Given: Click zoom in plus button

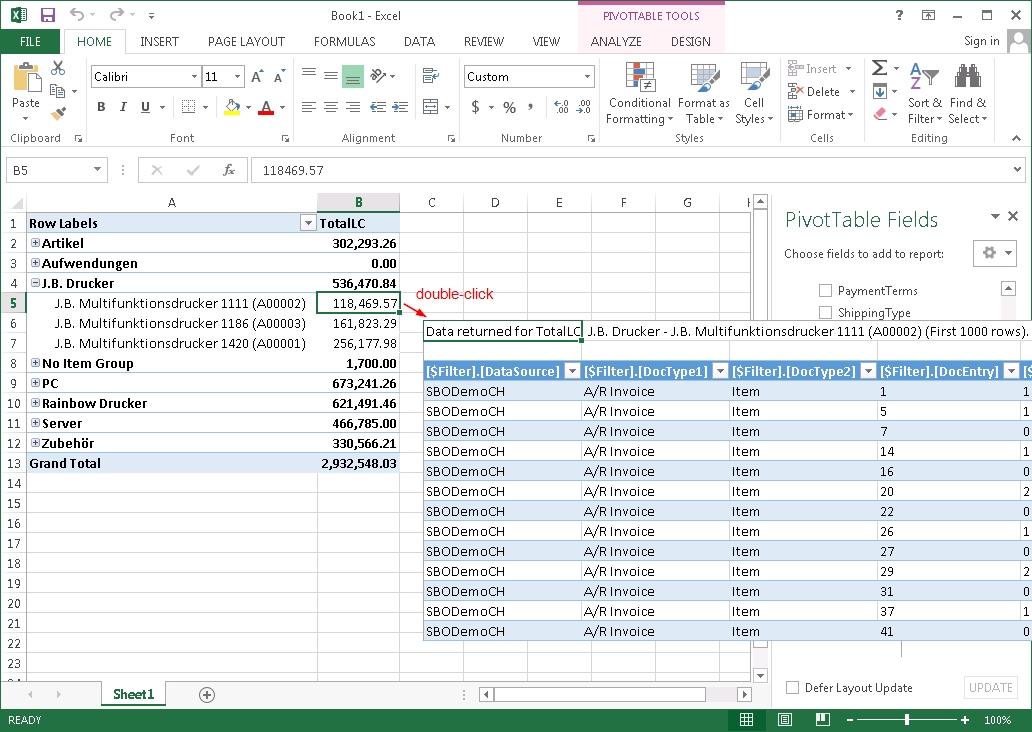Looking at the screenshot, I should pos(964,719).
